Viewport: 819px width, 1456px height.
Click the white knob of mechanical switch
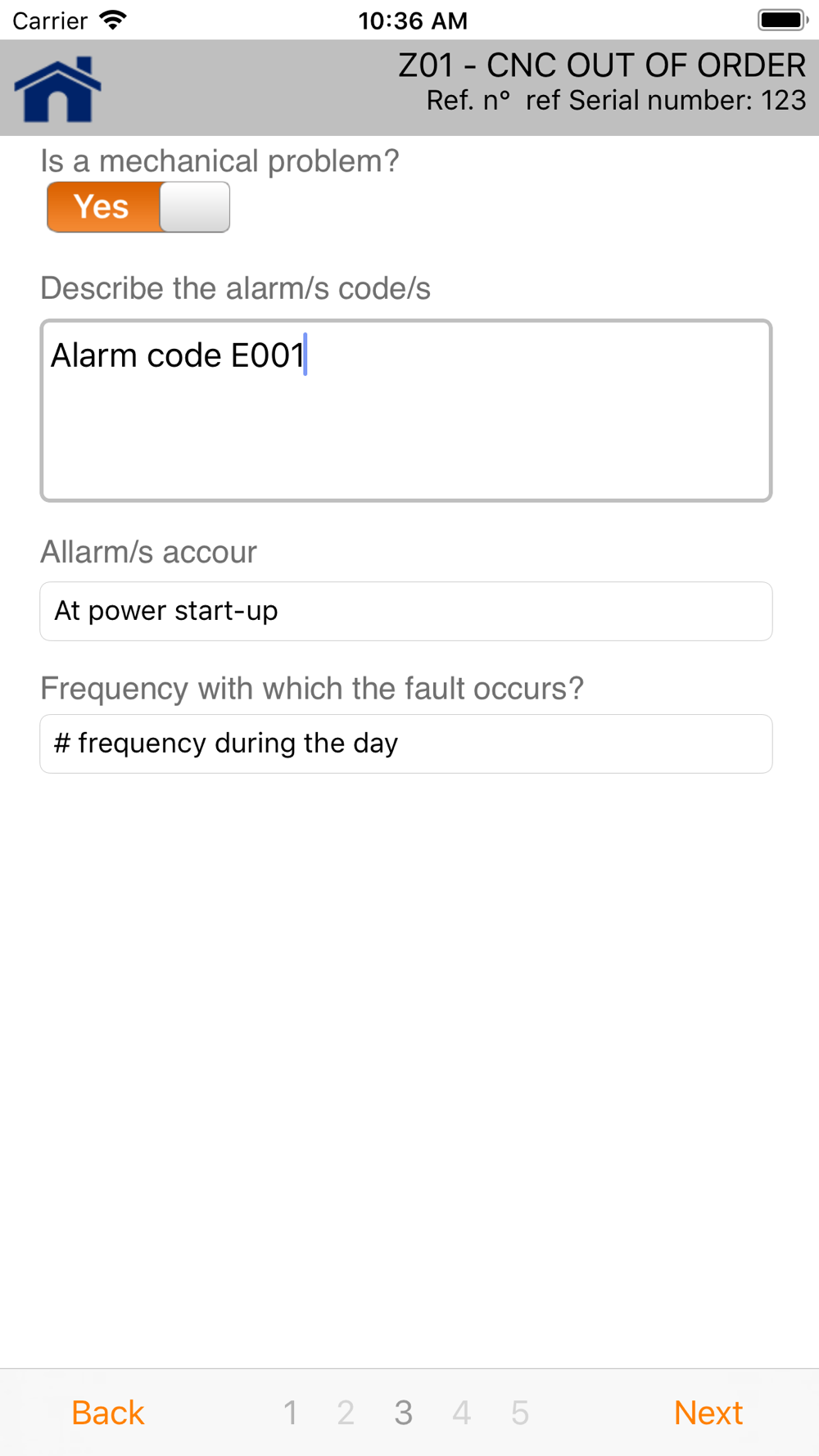[195, 207]
